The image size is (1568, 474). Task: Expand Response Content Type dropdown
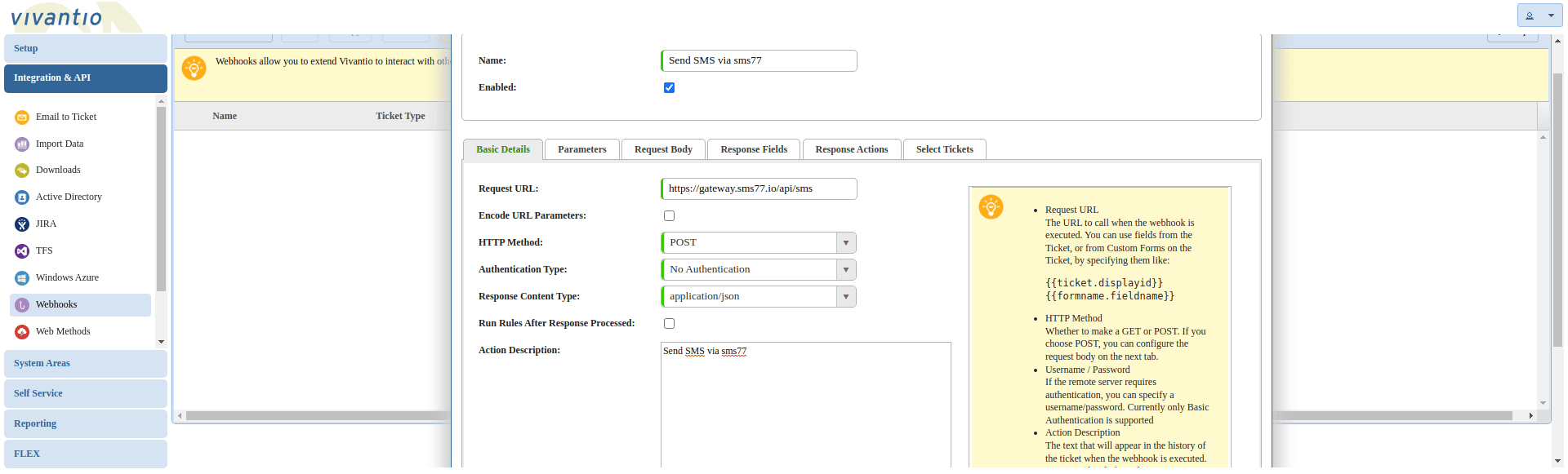[x=845, y=297]
